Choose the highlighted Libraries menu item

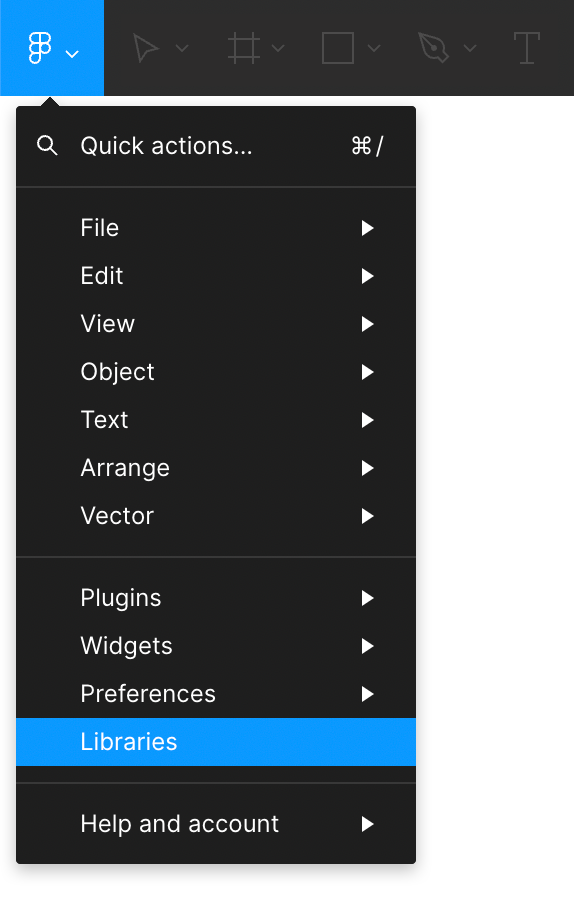[x=216, y=742]
